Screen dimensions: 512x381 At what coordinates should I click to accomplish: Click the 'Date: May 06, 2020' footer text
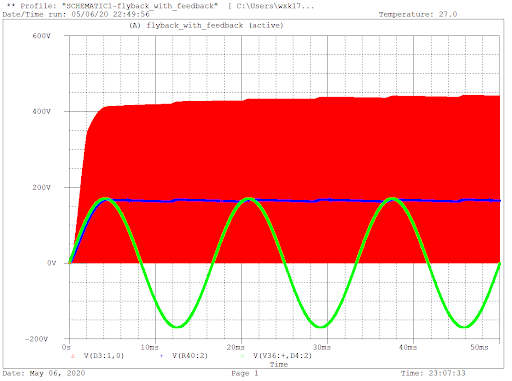(44, 373)
